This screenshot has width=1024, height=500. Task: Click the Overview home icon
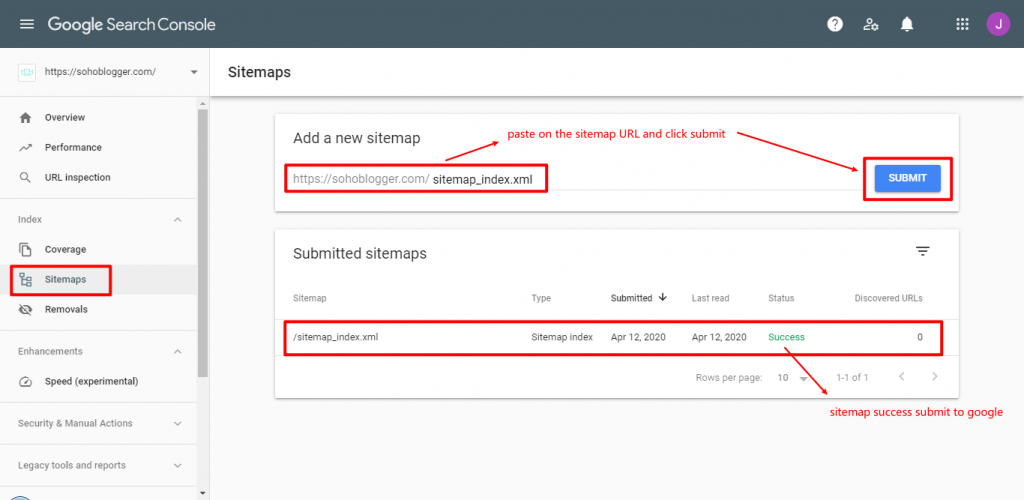tap(25, 117)
